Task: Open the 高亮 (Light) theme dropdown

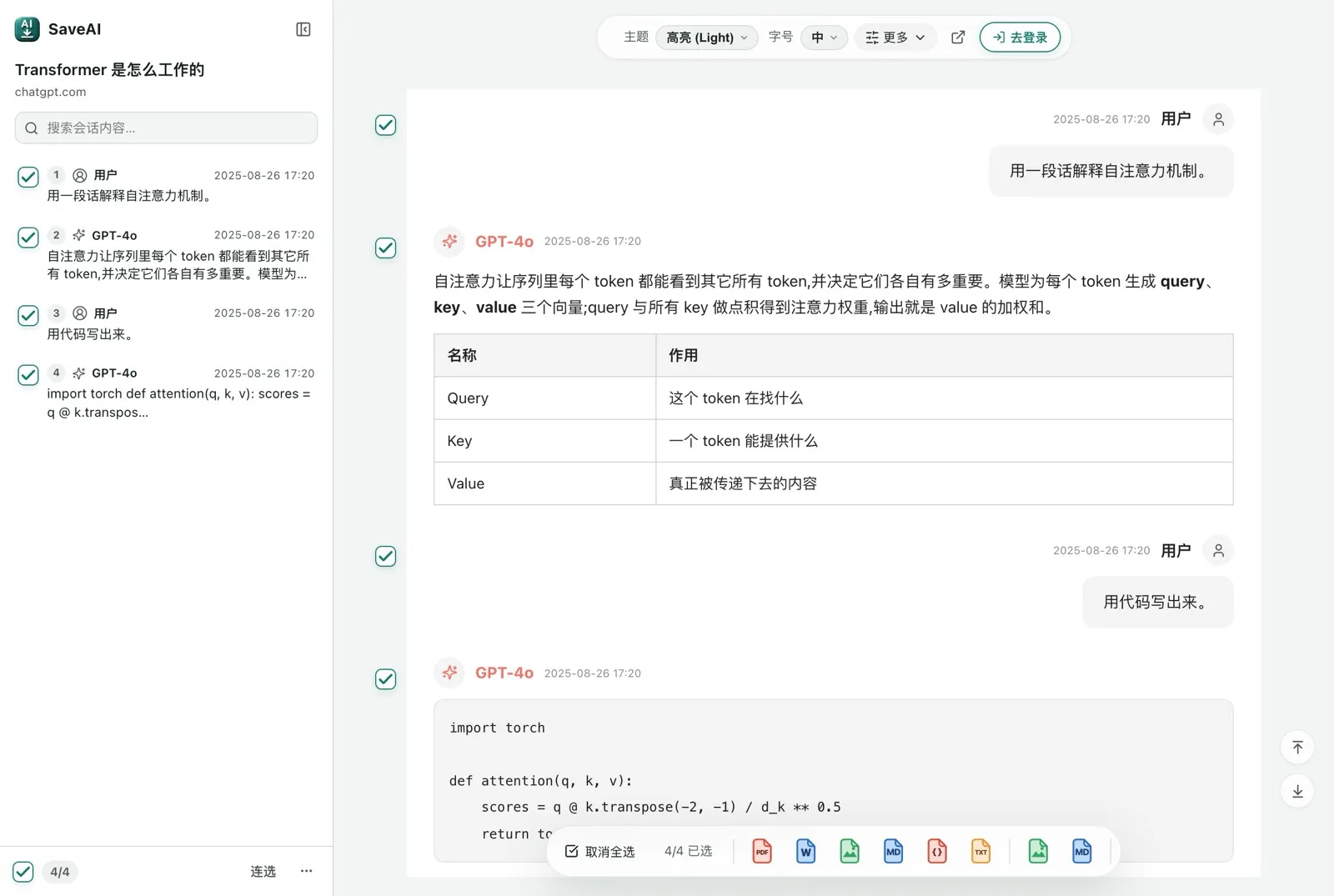Action: [707, 38]
